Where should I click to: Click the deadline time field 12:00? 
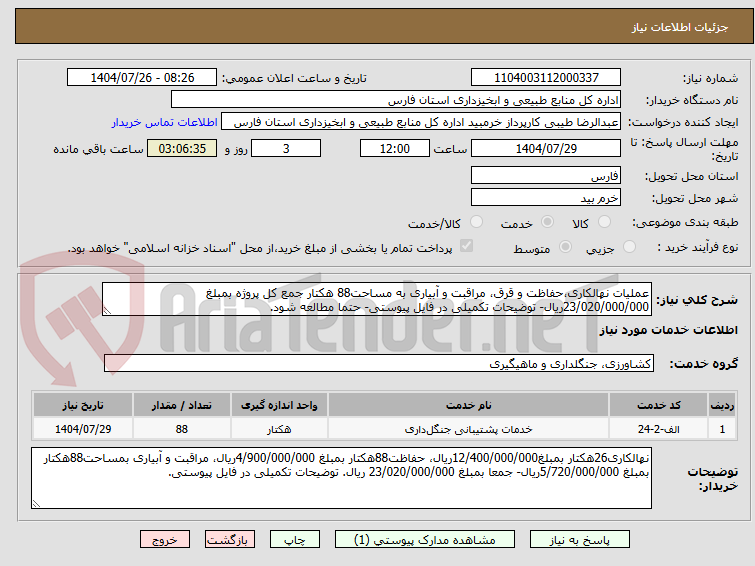click(395, 148)
